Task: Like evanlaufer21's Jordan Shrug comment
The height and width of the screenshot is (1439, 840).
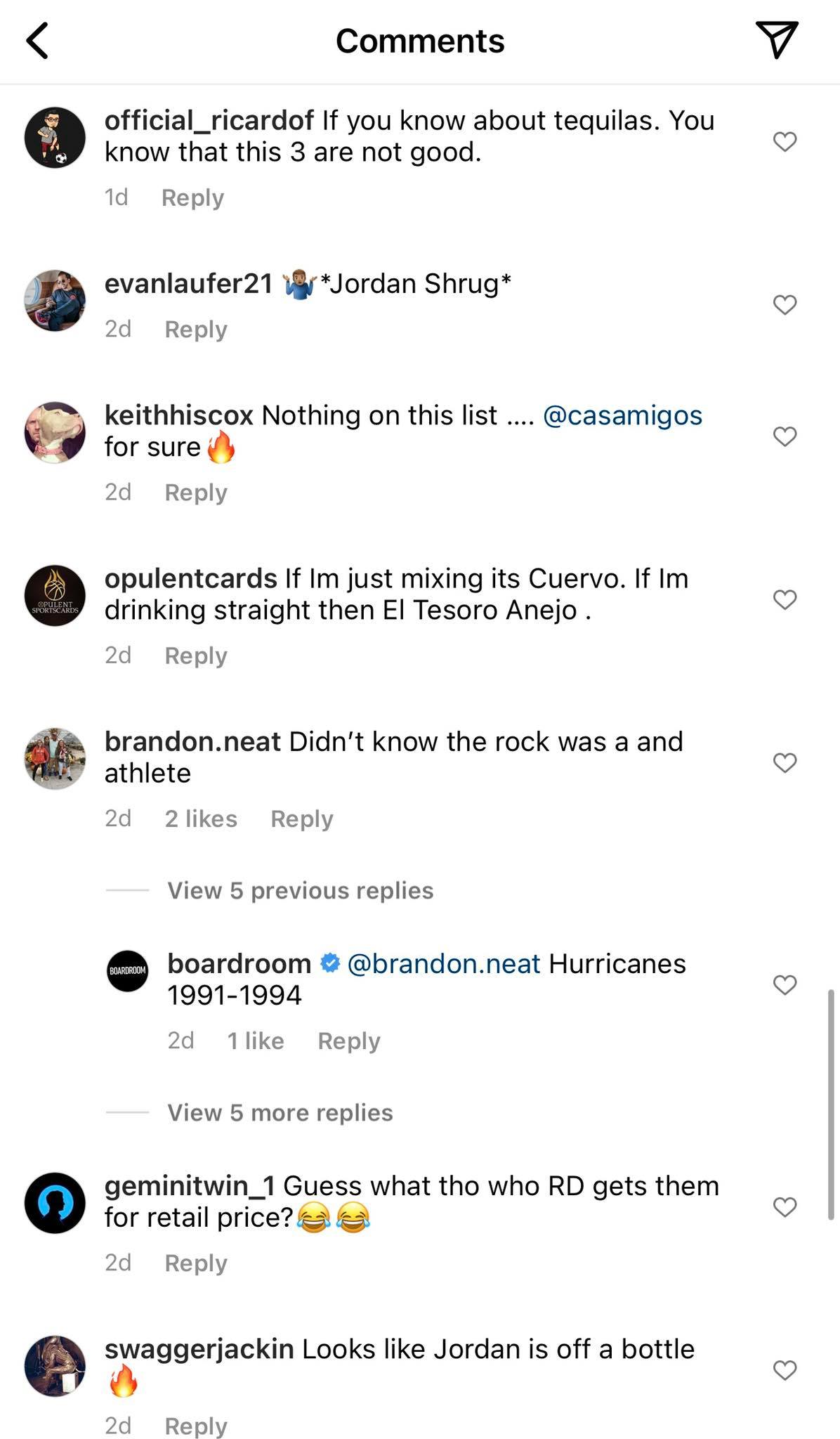Action: (785, 304)
